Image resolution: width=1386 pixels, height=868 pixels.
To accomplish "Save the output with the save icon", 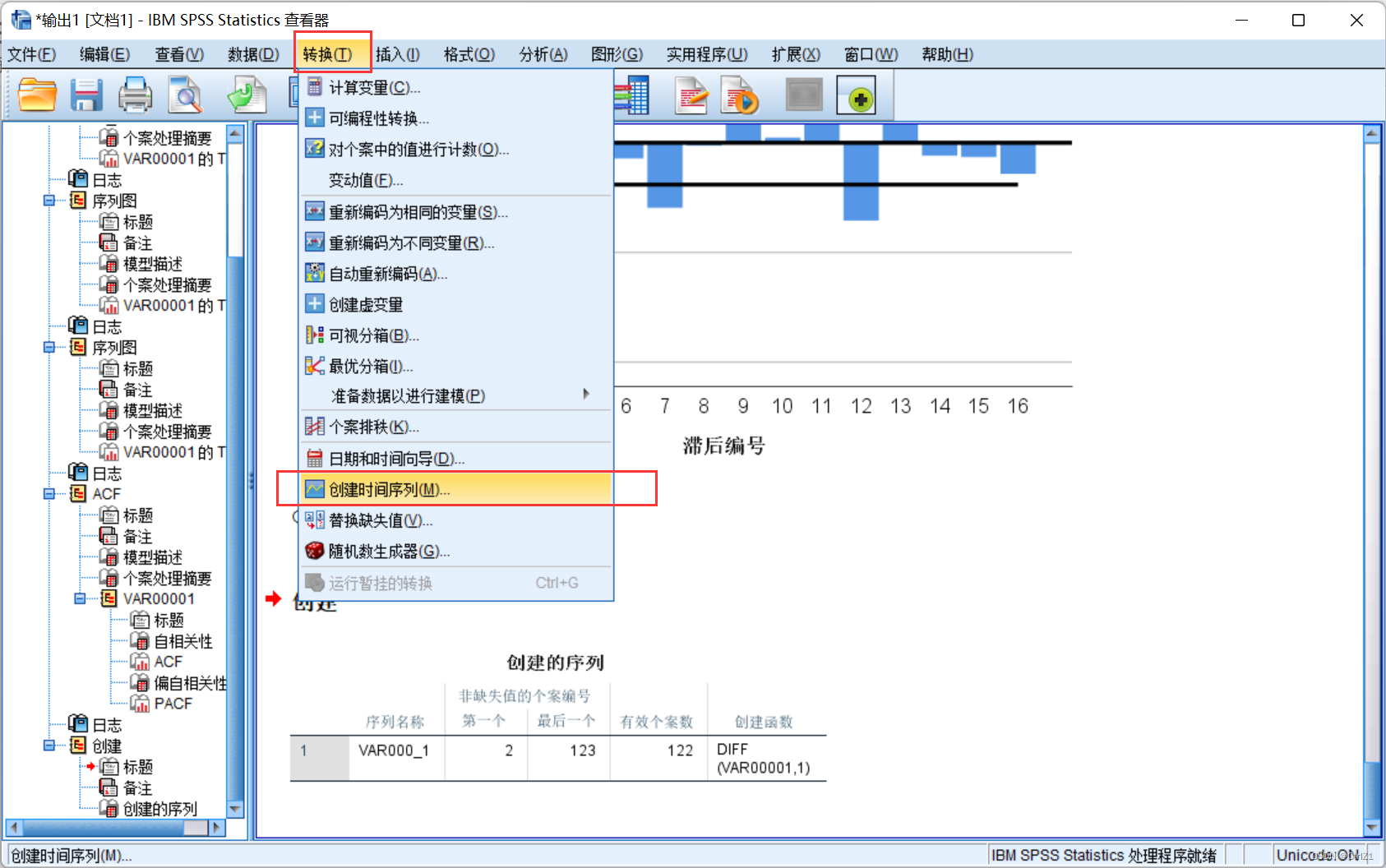I will pos(85,95).
